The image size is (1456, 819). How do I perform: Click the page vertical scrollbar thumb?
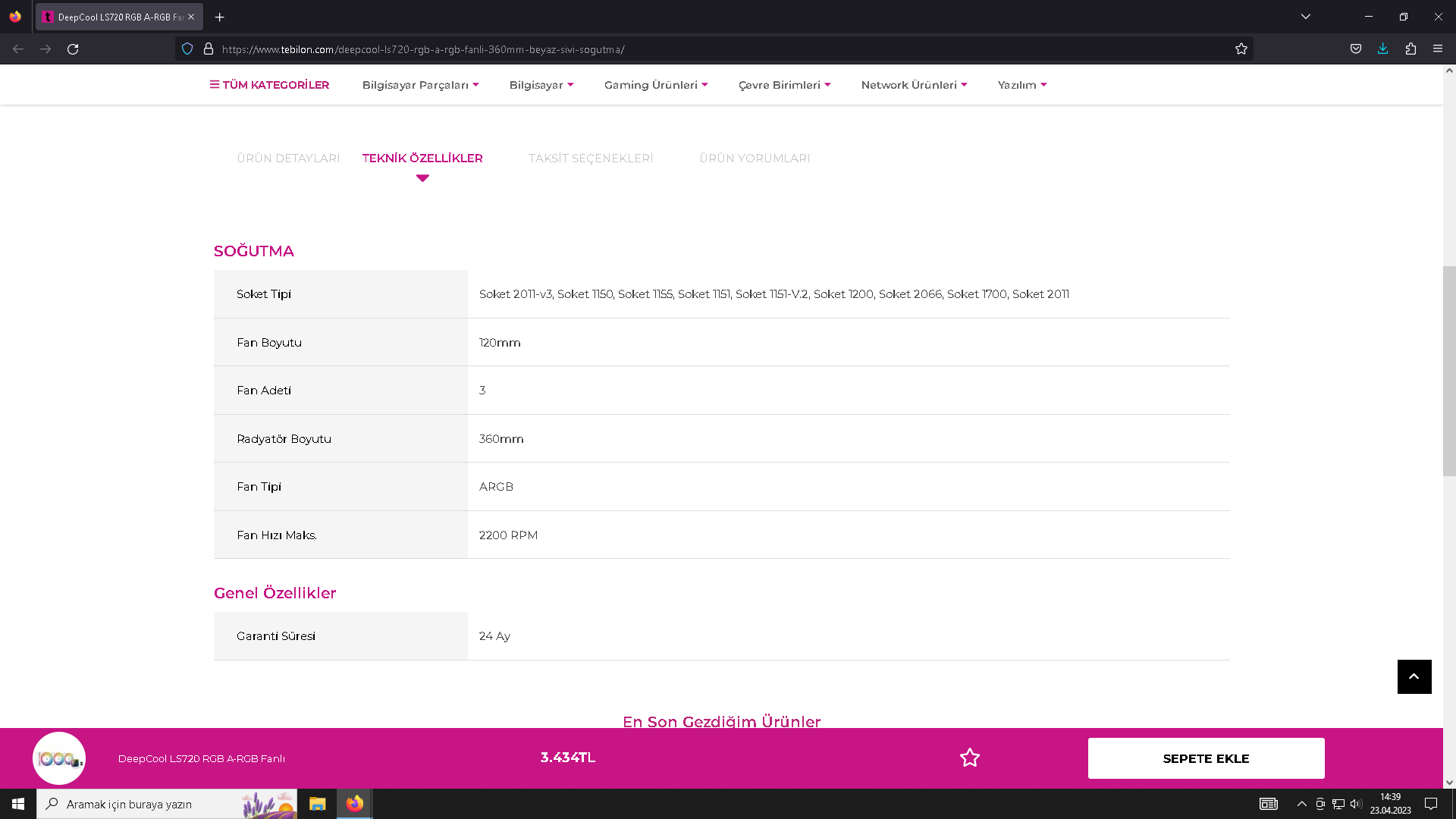tap(1449, 372)
